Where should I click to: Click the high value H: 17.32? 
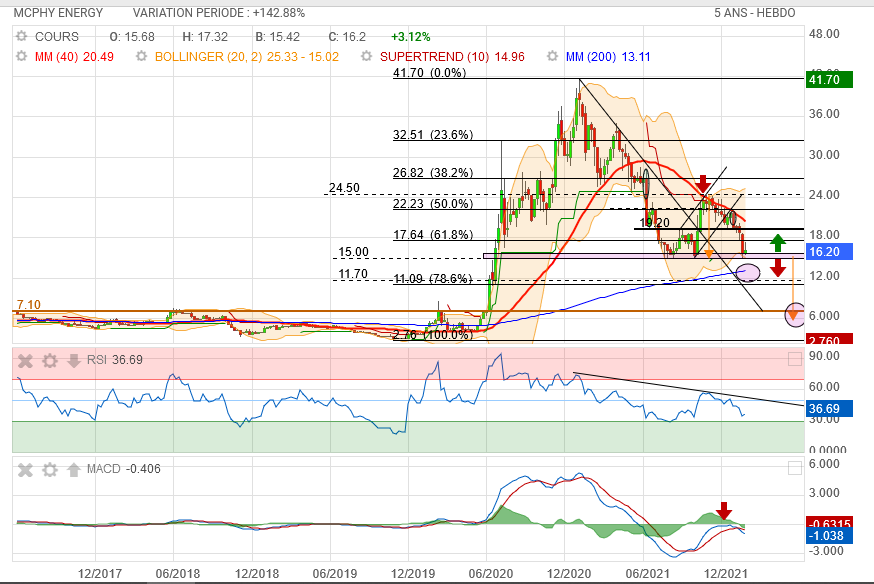click(205, 37)
